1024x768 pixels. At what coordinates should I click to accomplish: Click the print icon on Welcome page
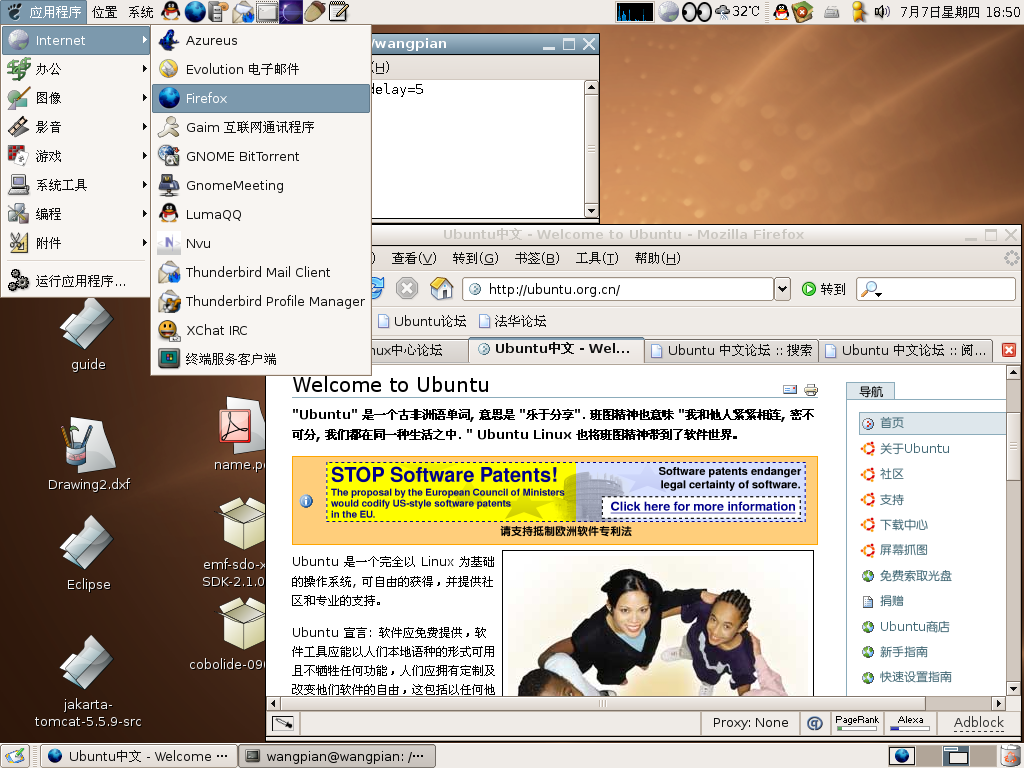[x=811, y=390]
